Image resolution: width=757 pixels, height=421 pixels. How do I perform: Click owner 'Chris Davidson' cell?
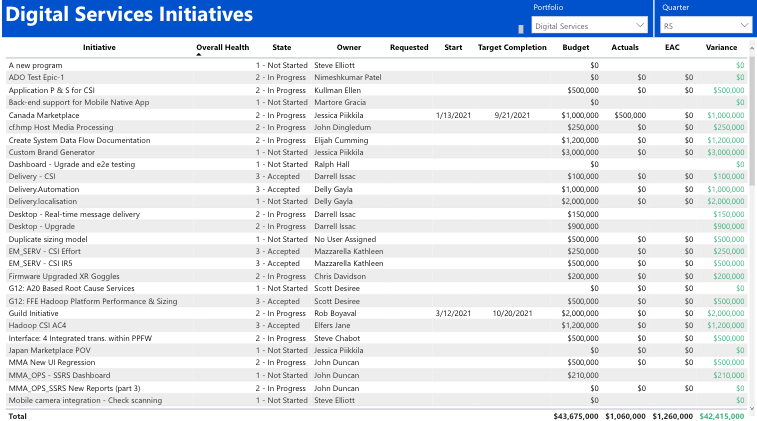pos(340,276)
